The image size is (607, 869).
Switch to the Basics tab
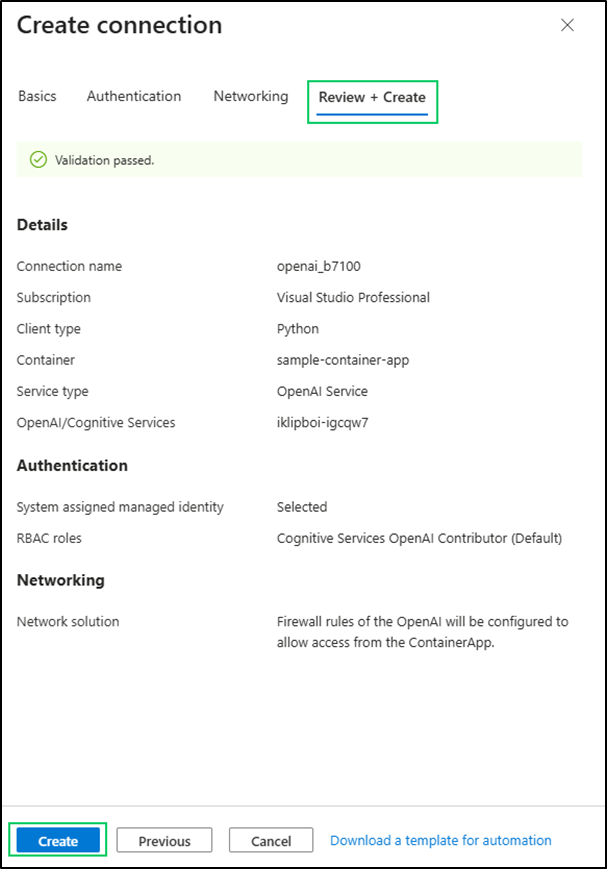[37, 97]
